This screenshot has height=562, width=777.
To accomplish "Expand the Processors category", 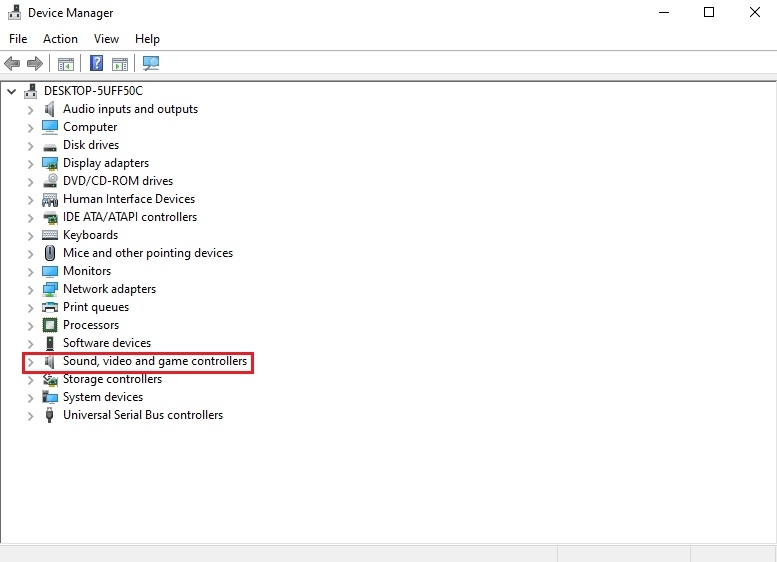I will click(x=31, y=326).
